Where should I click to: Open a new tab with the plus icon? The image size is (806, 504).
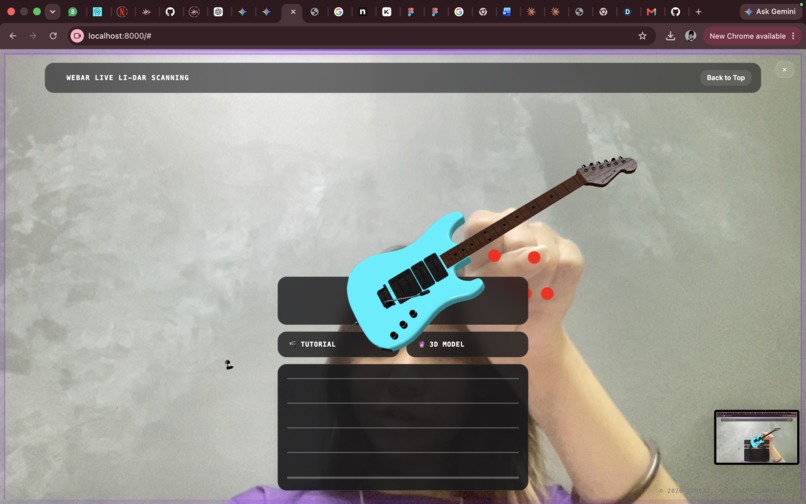tap(698, 12)
